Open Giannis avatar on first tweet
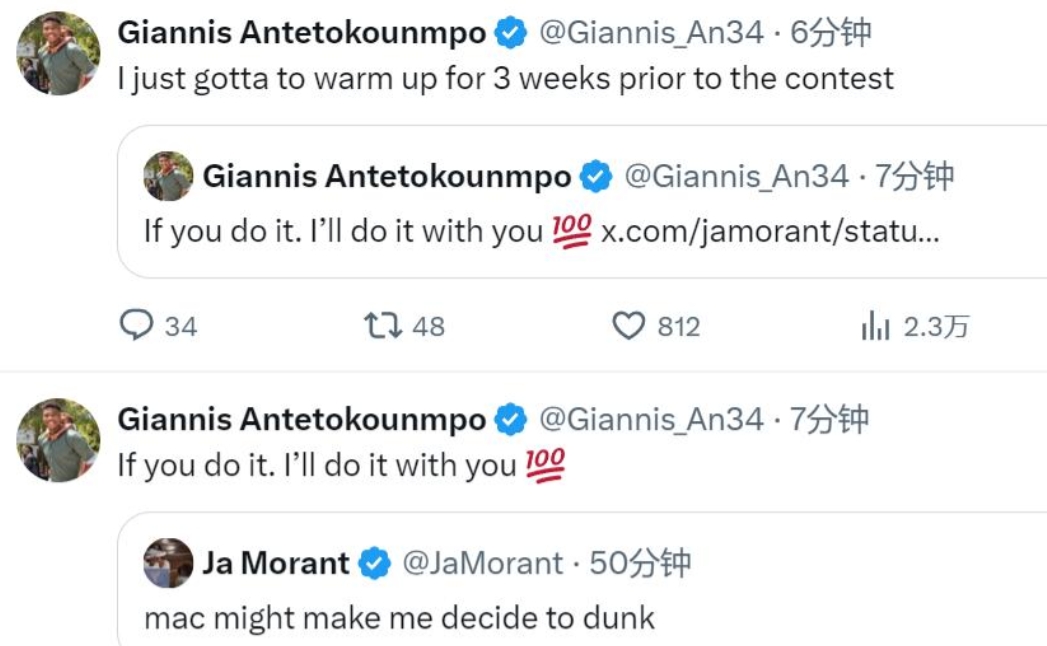1047x646 pixels. (58, 54)
